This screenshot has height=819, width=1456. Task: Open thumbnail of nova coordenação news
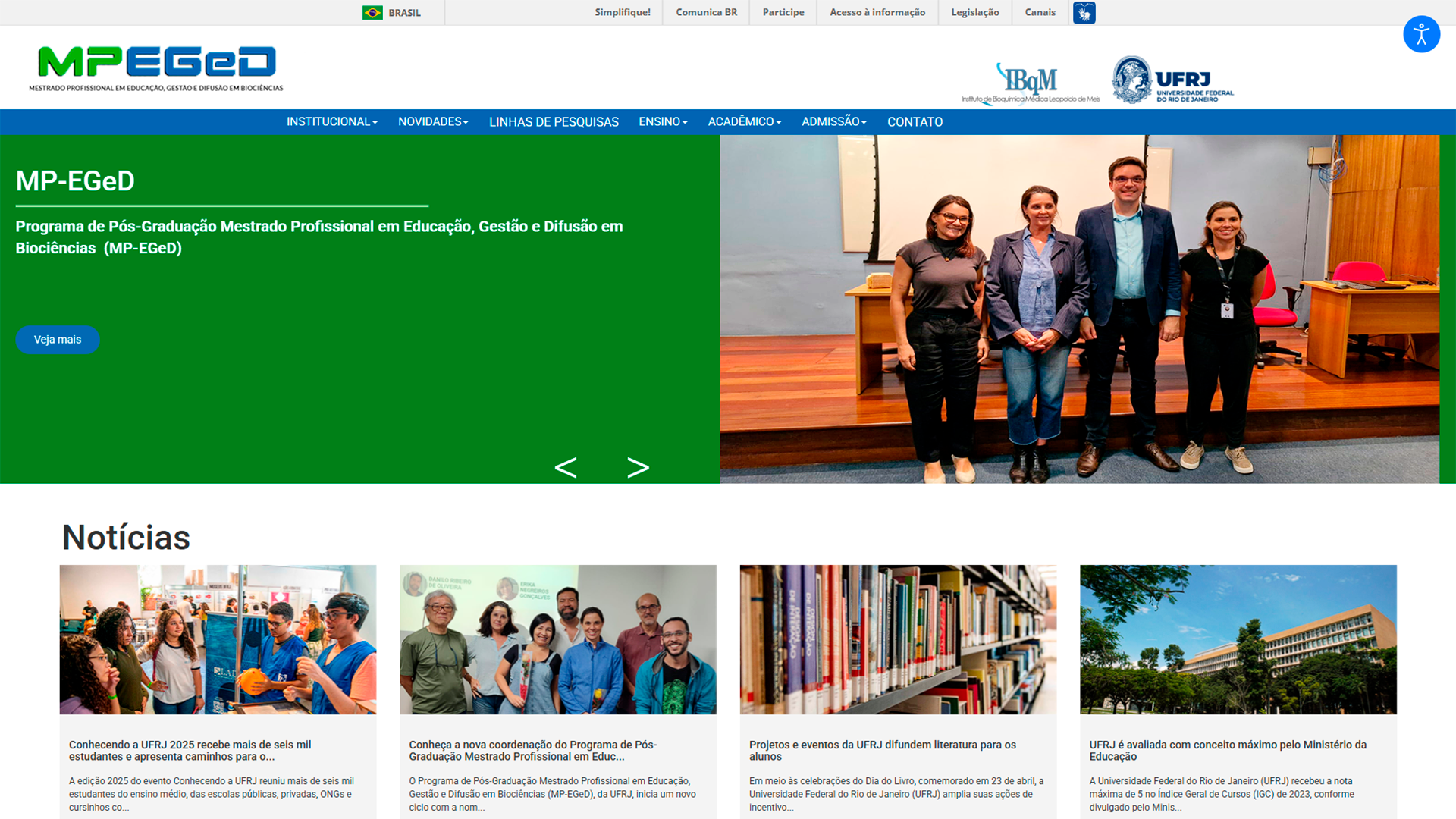[557, 639]
